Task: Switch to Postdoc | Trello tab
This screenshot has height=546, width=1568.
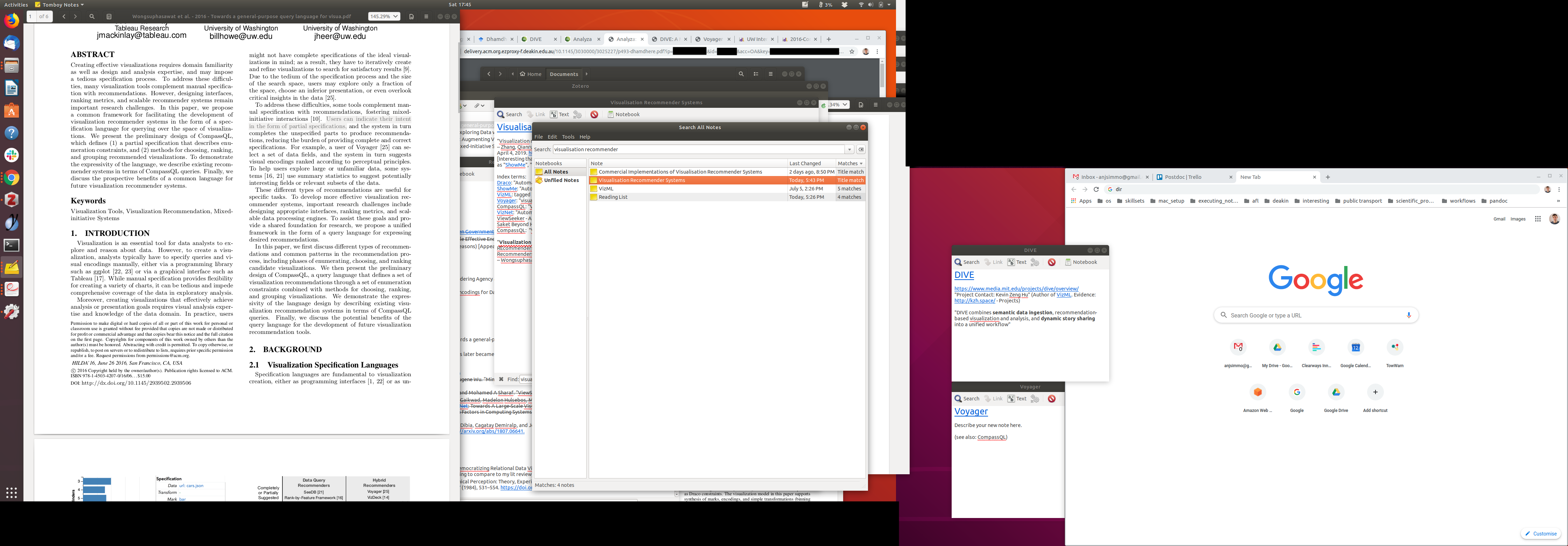Action: (x=1183, y=177)
